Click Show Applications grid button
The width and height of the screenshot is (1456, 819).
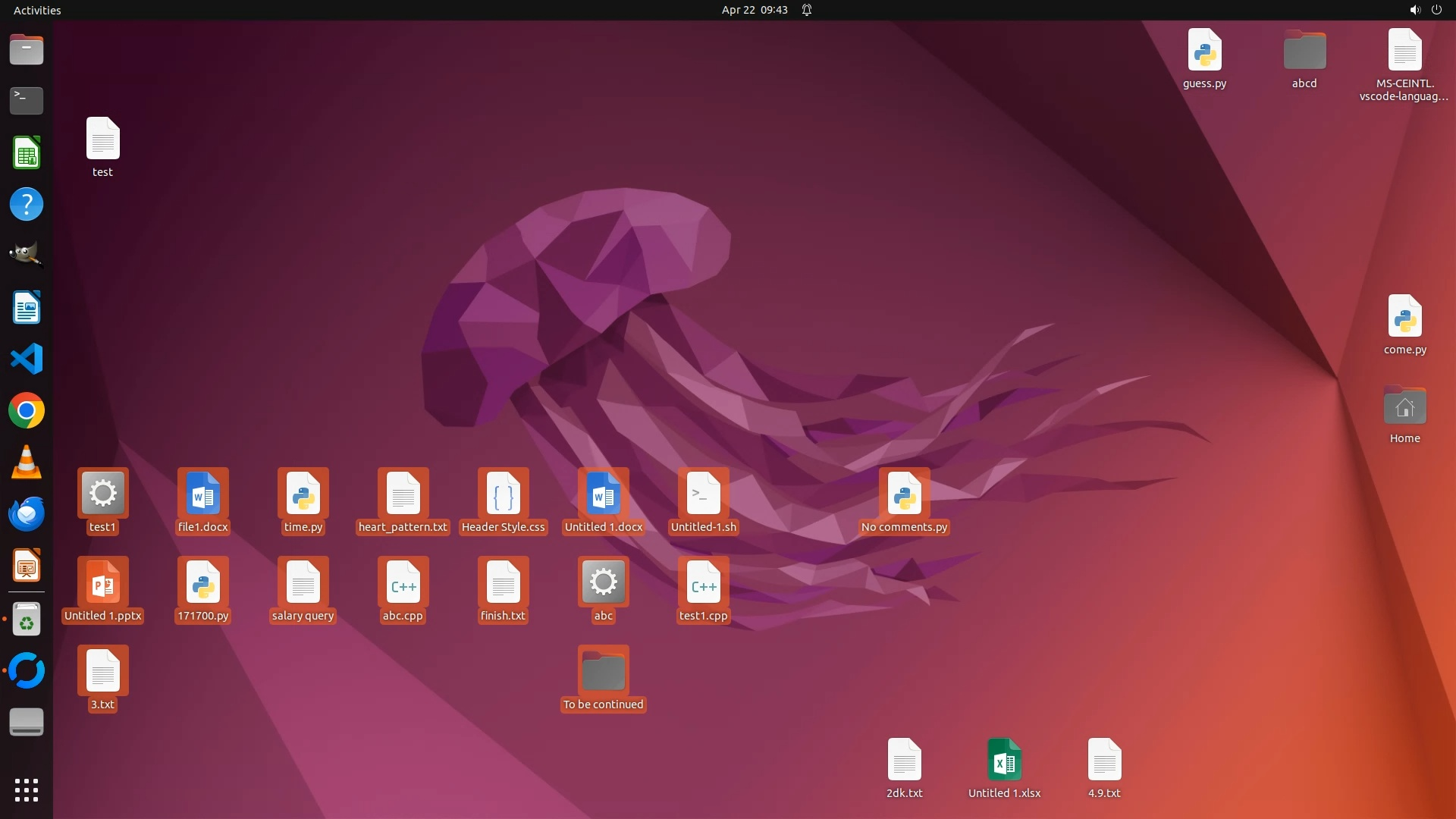click(27, 789)
